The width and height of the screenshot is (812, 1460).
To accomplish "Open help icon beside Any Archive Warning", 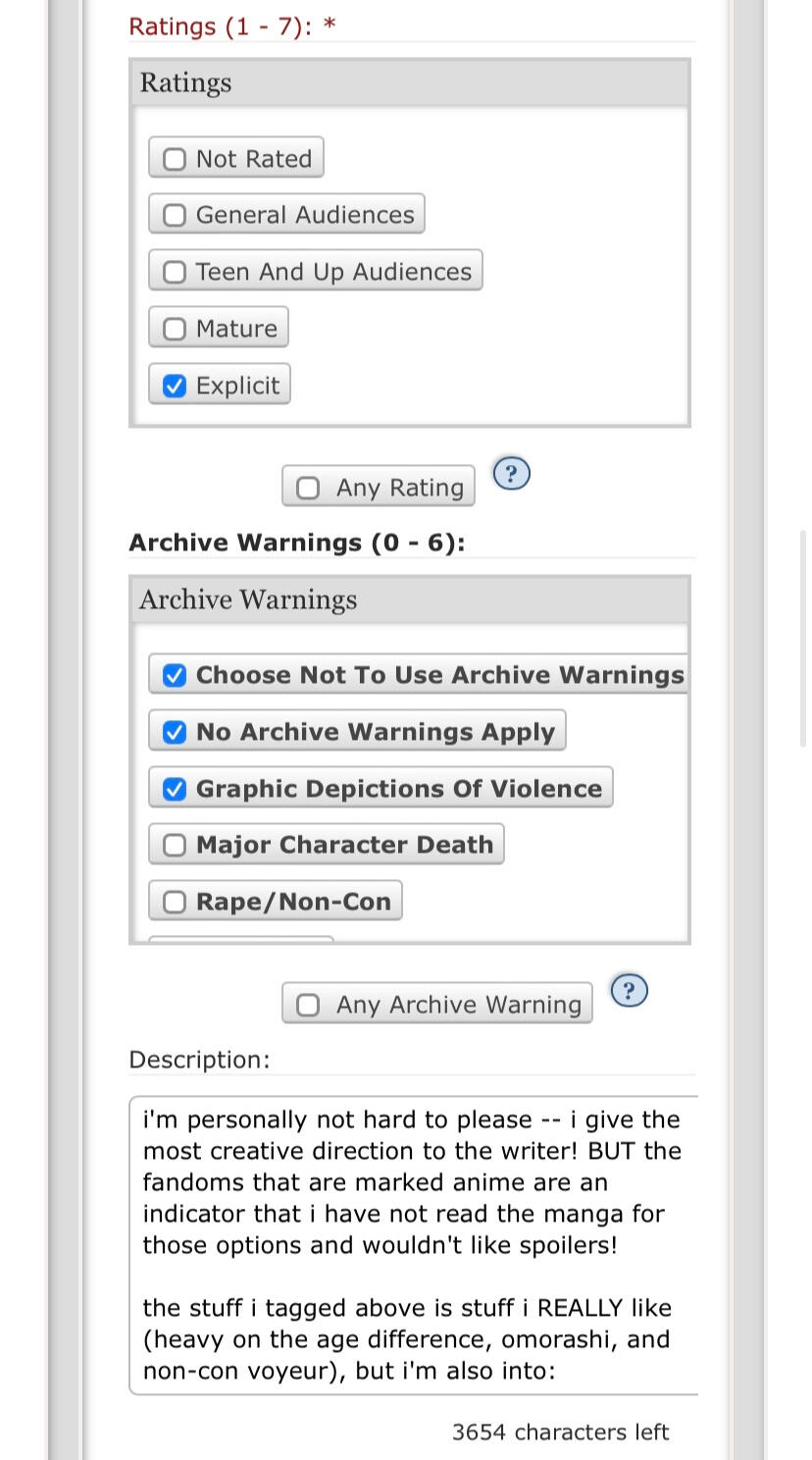I will coord(629,991).
